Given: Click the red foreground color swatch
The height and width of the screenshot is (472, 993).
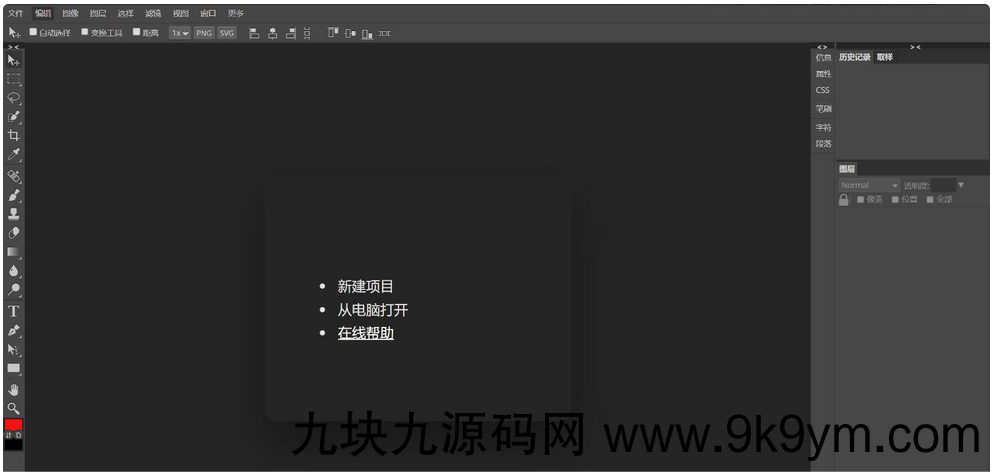Looking at the screenshot, I should click(x=14, y=424).
